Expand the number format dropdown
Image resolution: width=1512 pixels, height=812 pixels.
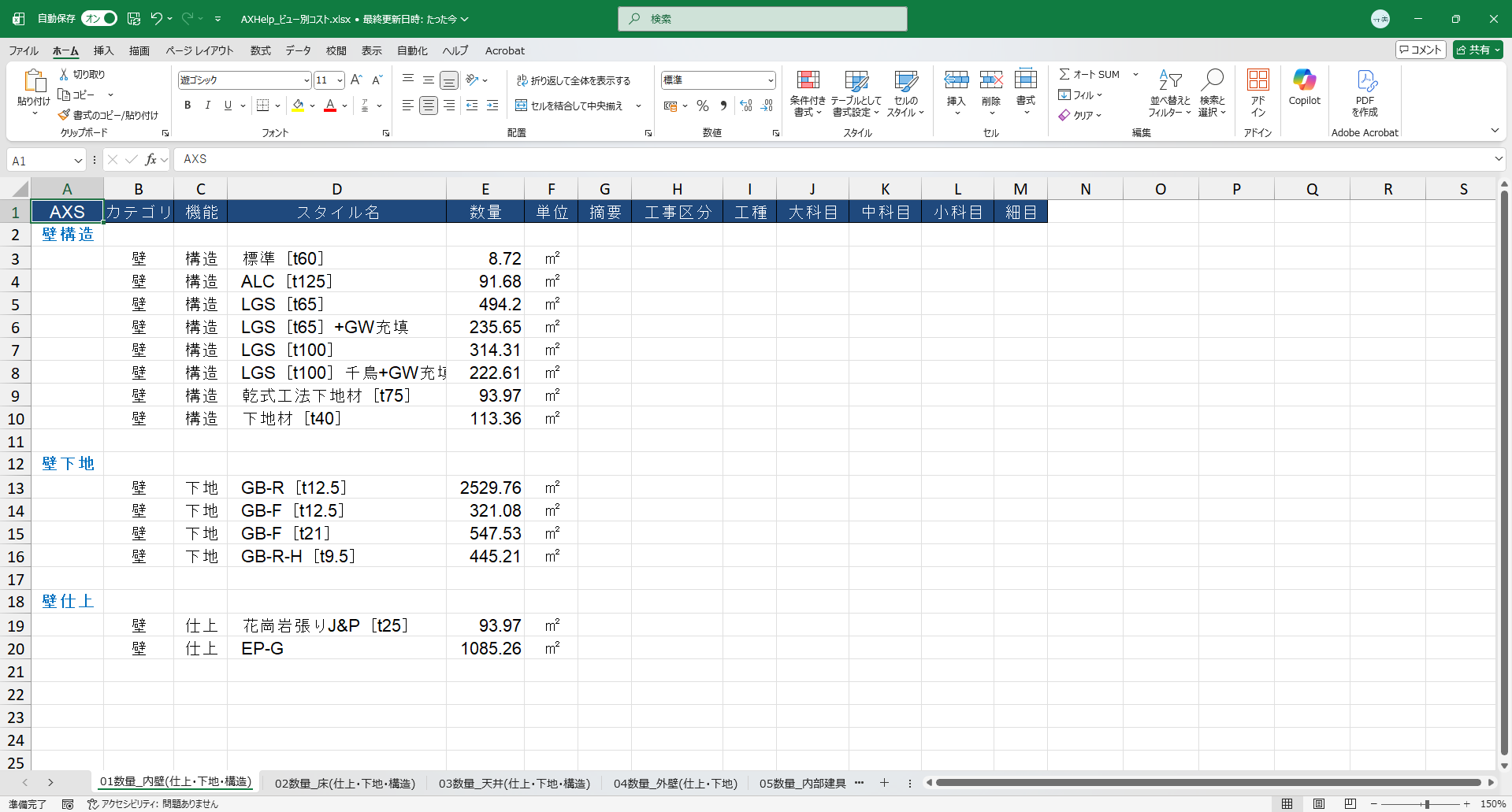[770, 80]
